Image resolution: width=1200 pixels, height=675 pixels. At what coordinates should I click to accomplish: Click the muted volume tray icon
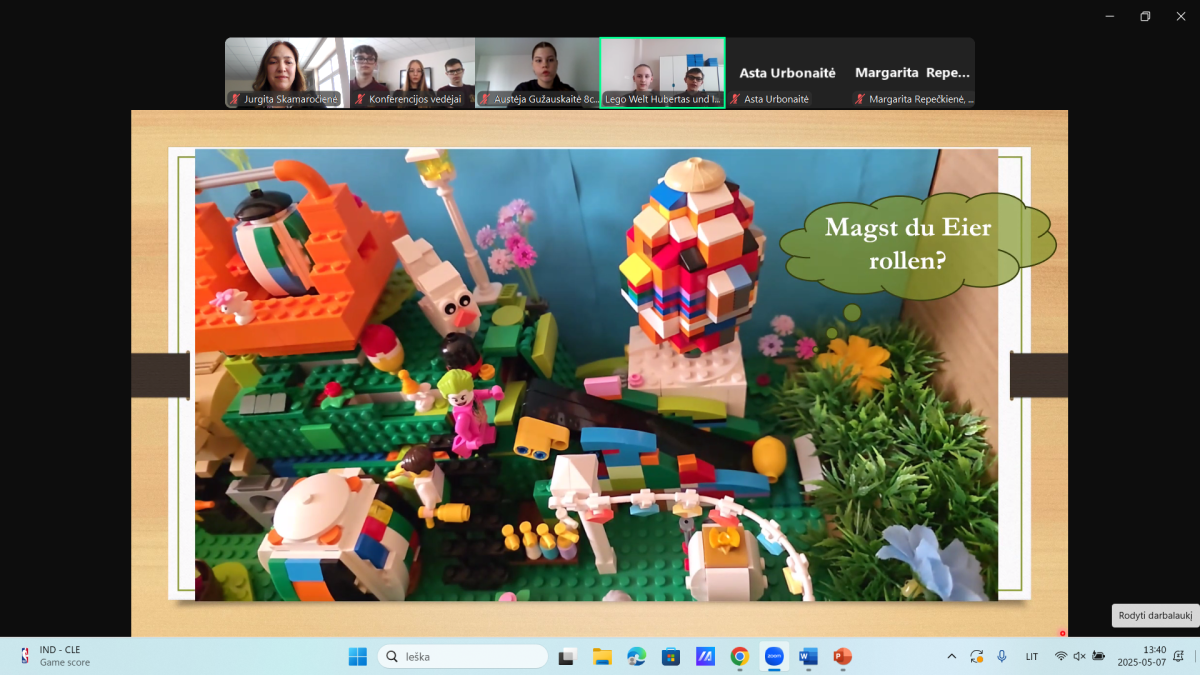coord(1079,657)
